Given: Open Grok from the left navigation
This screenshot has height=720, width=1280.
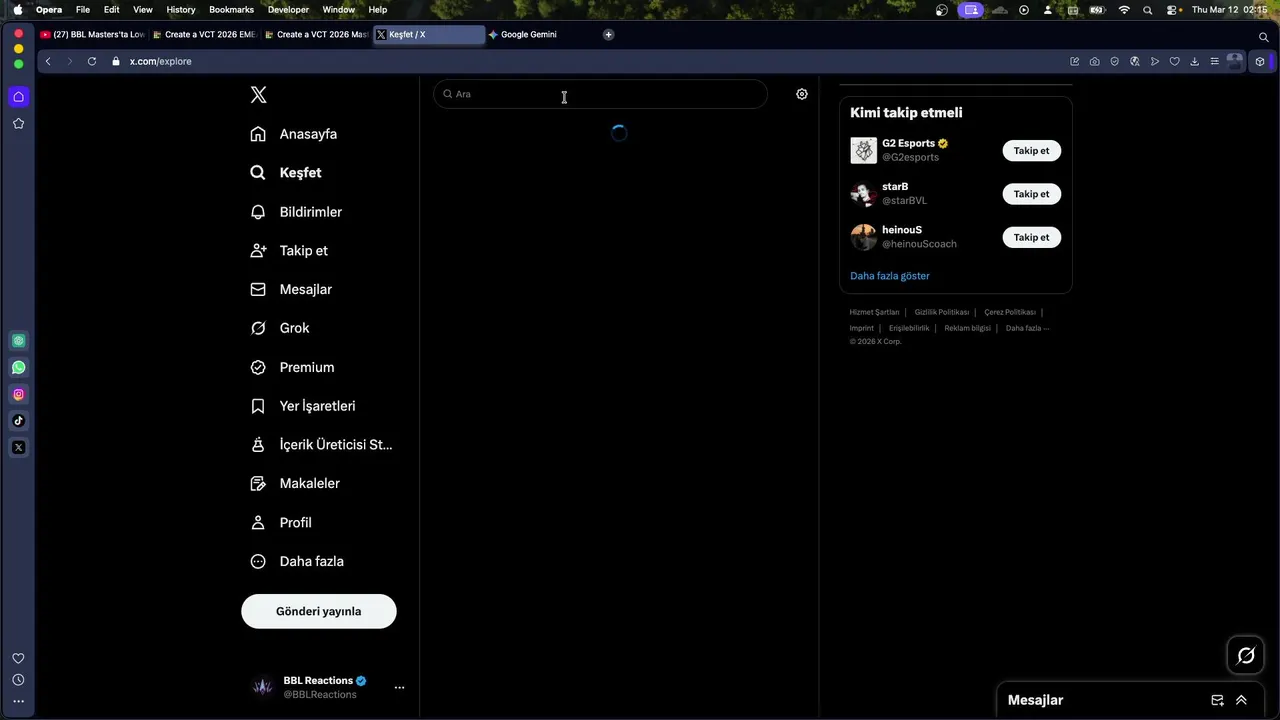Looking at the screenshot, I should (280, 328).
